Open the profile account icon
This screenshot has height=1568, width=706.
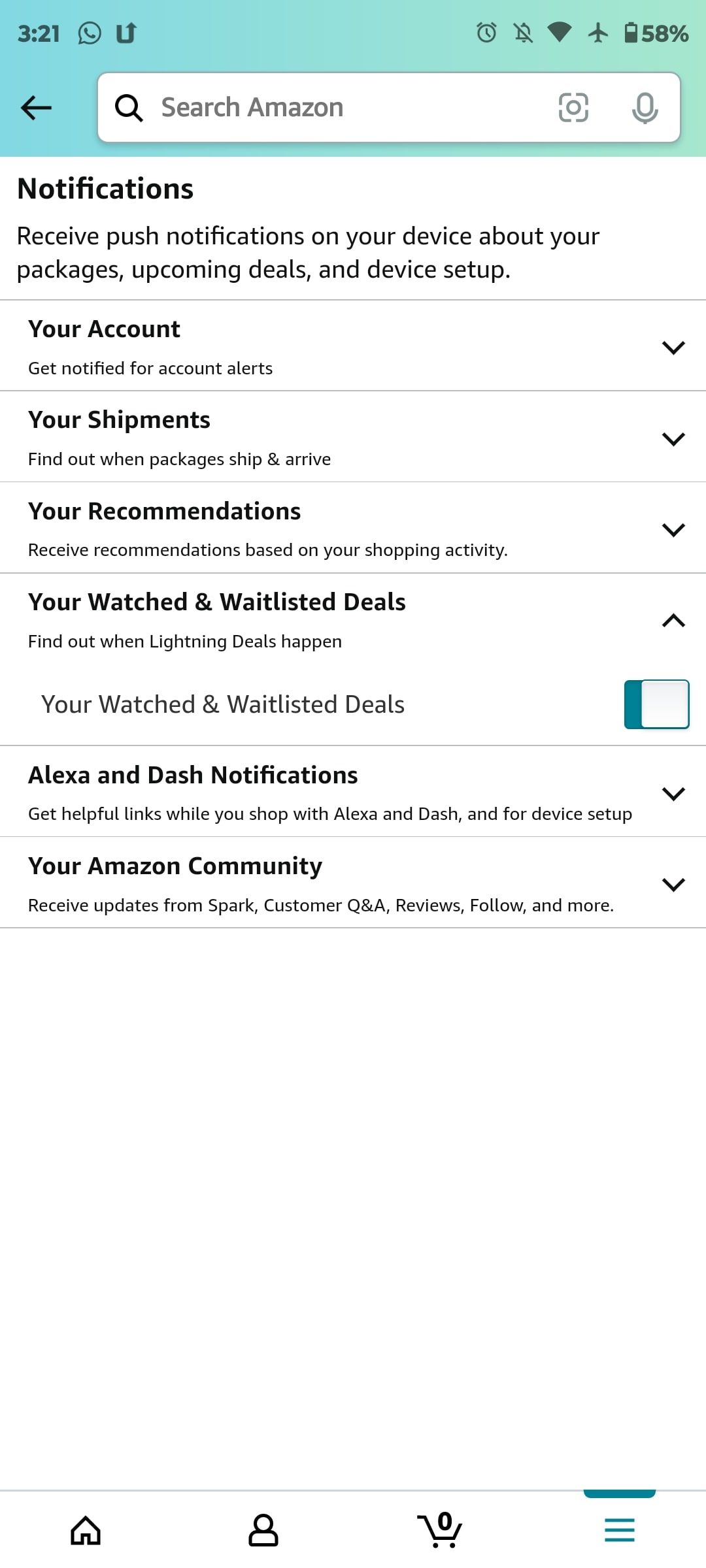tap(263, 1530)
